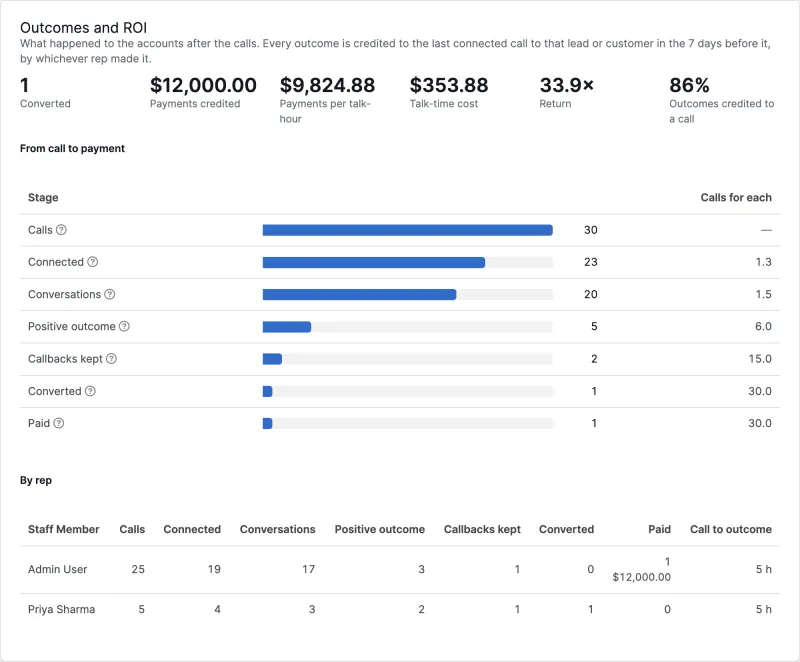Click the Conversations column header in By rep

coord(278,529)
